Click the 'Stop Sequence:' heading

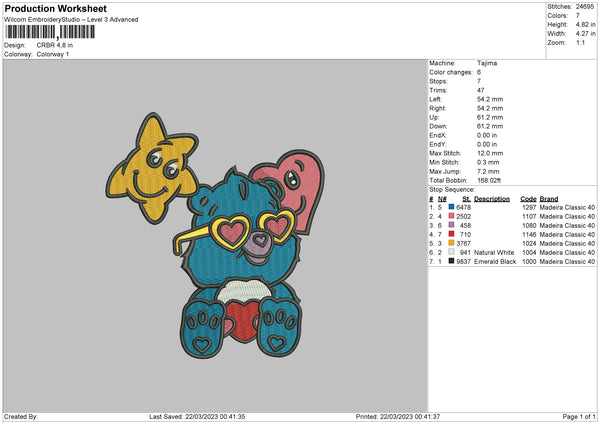point(452,190)
